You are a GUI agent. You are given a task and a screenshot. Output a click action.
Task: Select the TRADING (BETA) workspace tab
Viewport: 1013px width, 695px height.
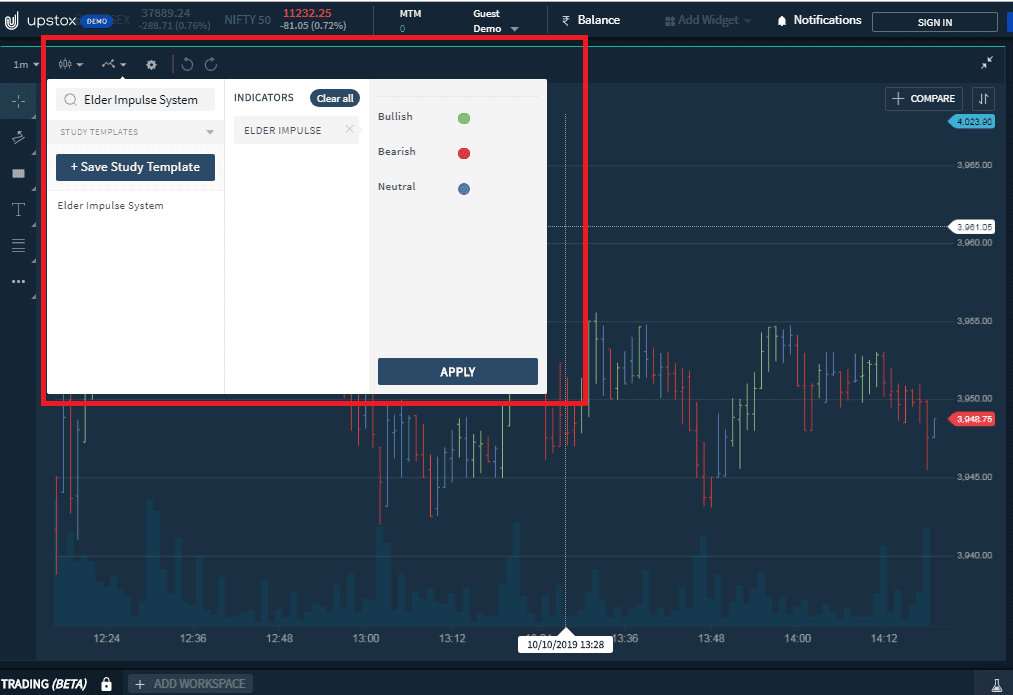click(44, 683)
